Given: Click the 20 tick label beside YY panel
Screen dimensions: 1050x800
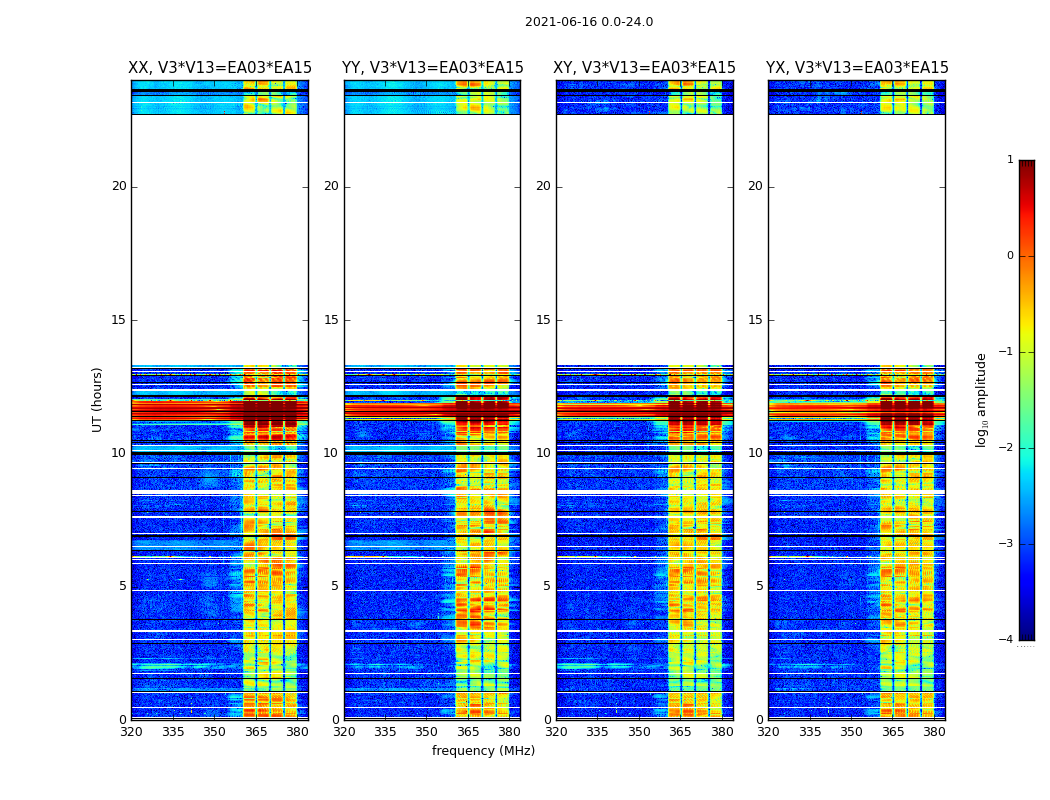Looking at the screenshot, I should point(330,186).
